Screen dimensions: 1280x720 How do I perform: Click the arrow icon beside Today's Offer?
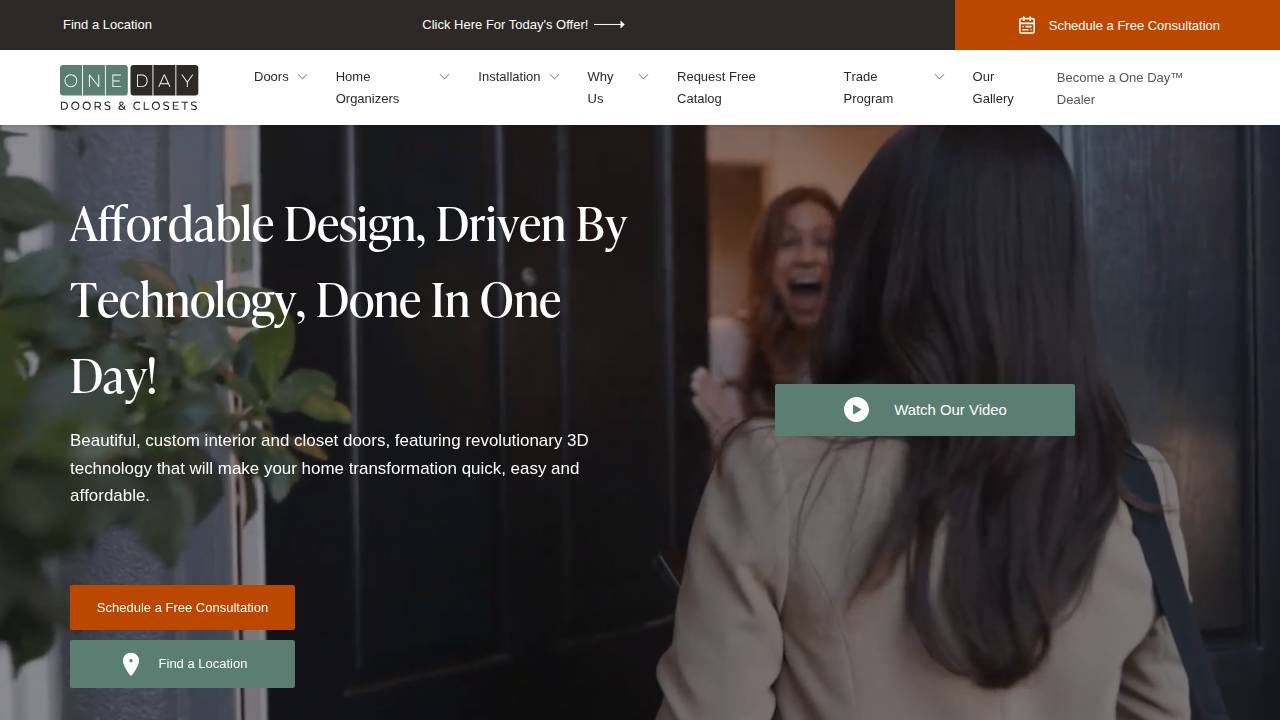click(609, 25)
